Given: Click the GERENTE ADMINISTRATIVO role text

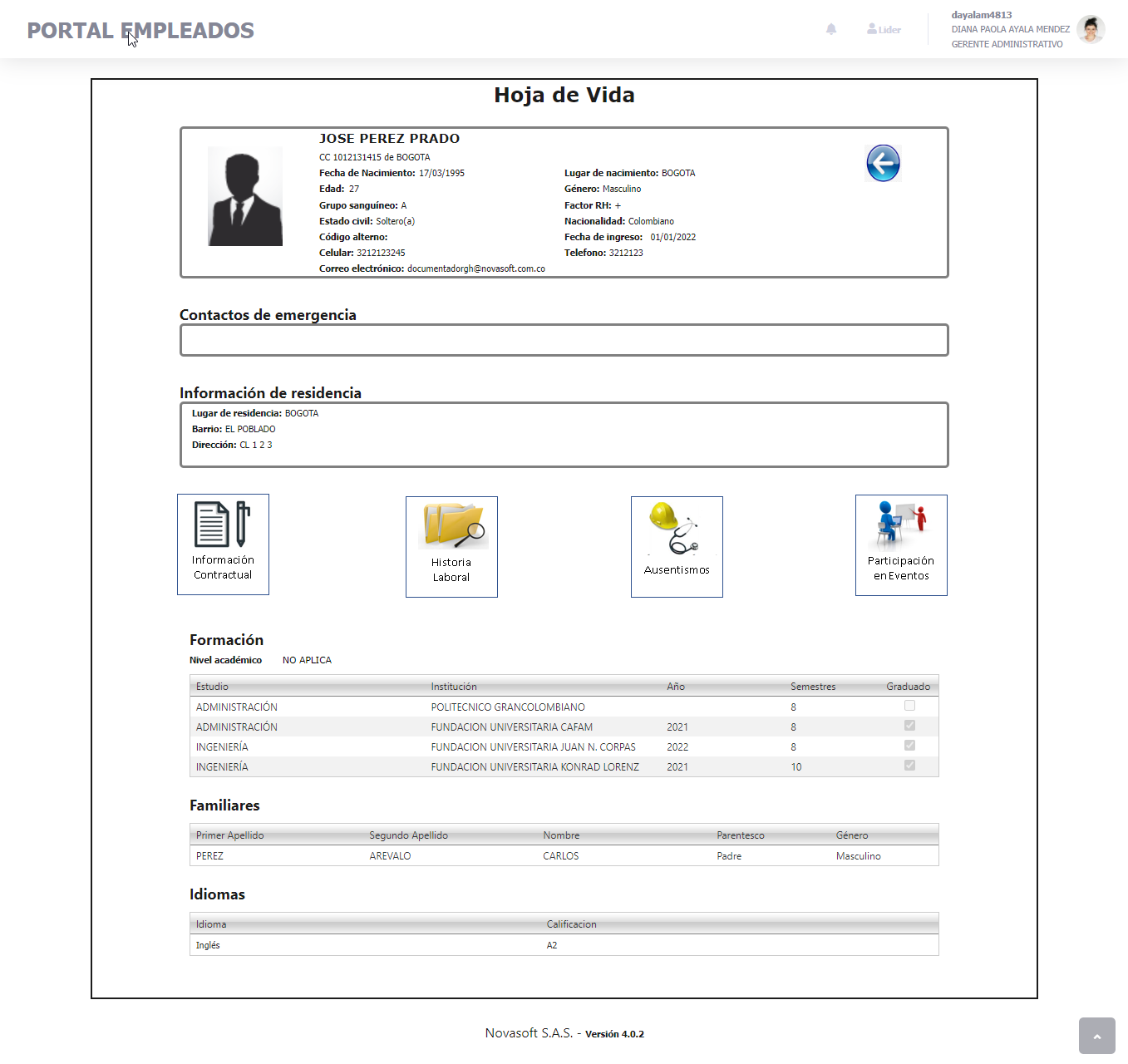Looking at the screenshot, I should 1007,44.
